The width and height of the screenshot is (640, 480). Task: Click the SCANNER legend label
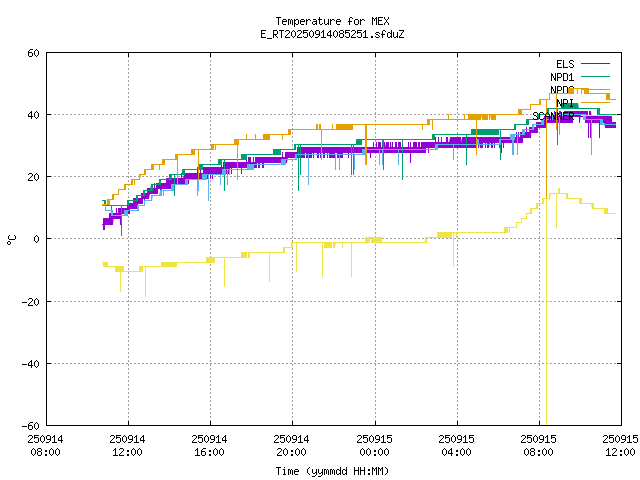coord(553,116)
